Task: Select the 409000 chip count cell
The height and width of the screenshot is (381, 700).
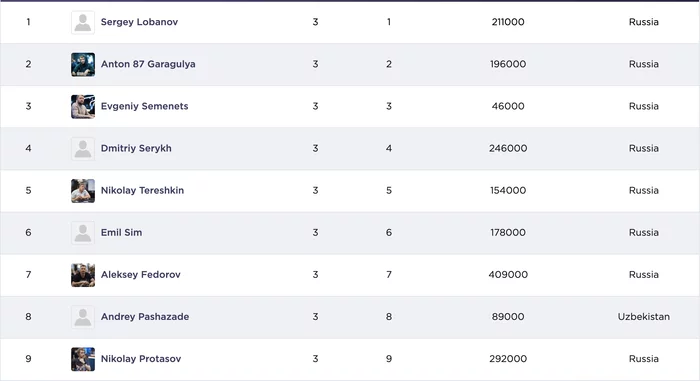Action: 508,275
